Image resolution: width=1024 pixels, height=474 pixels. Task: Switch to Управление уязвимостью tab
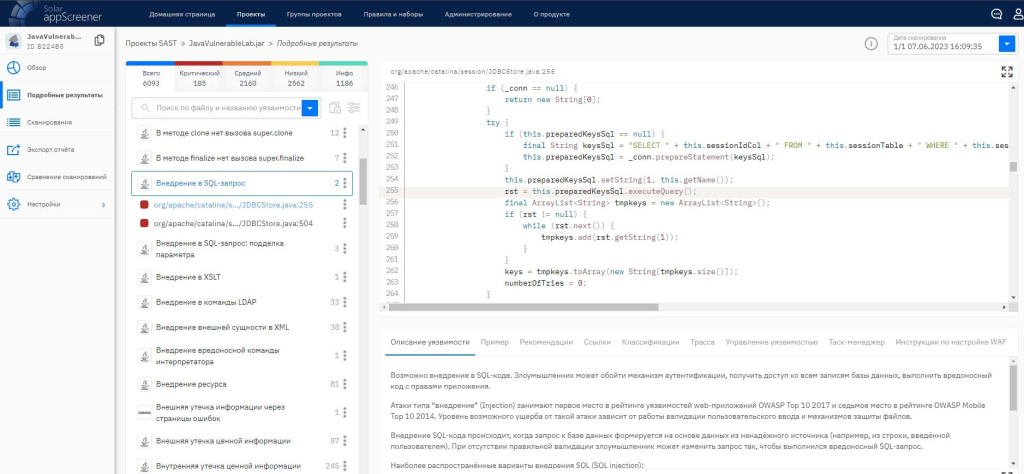[771, 342]
